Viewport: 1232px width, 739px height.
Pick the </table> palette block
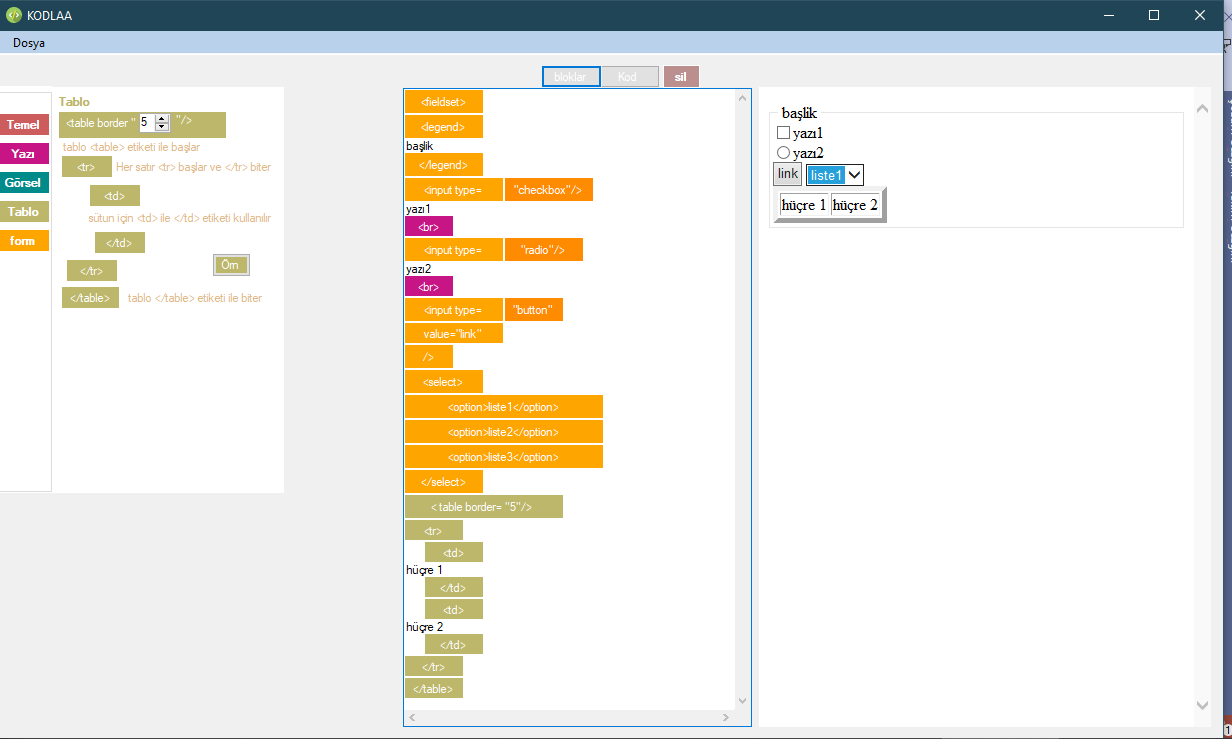pyautogui.click(x=90, y=298)
